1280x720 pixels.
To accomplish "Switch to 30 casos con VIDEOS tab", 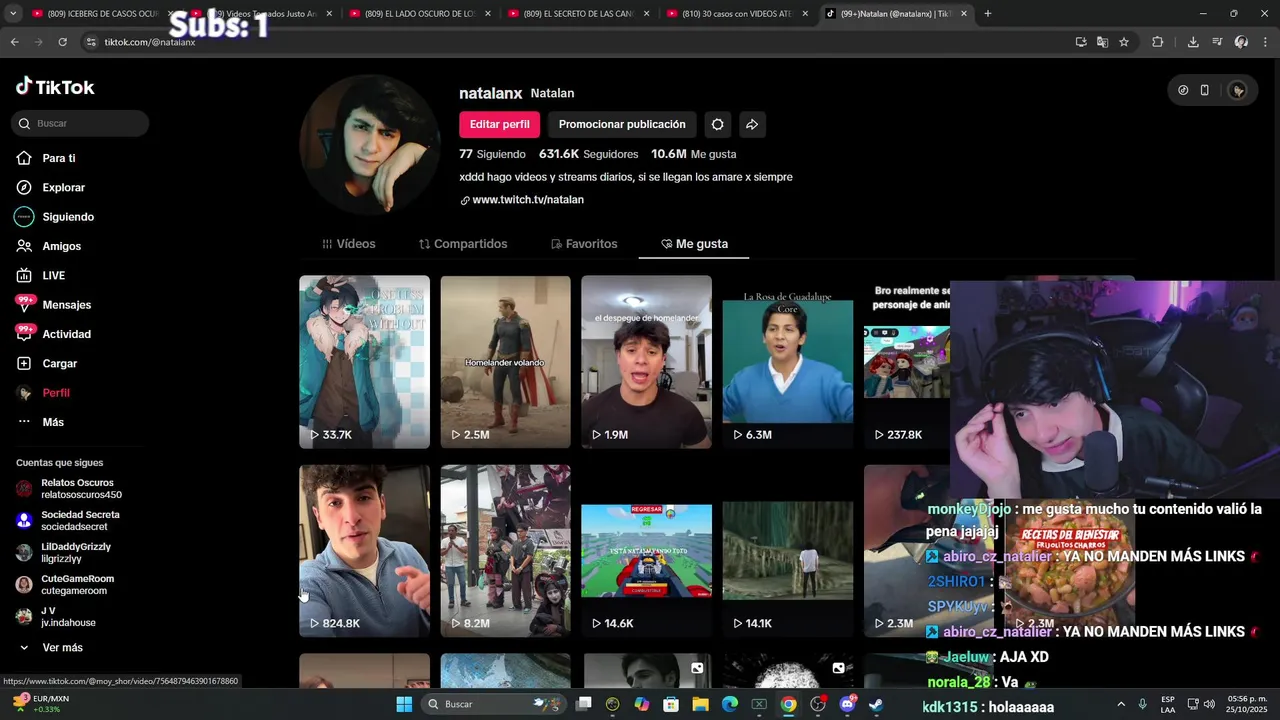I will (x=737, y=14).
